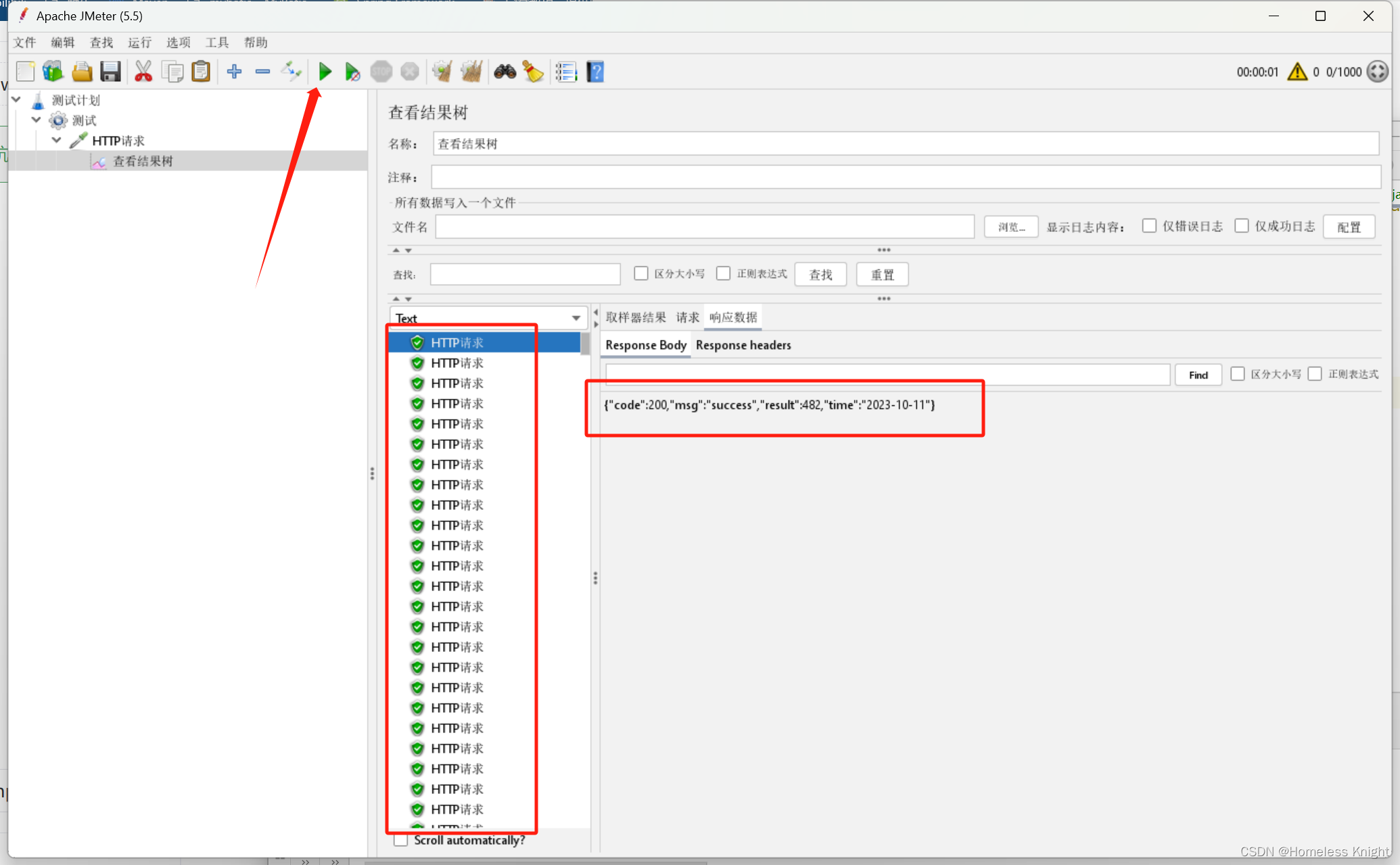Collapse the 测试计划 tree node
This screenshot has height=865, width=1400.
[x=16, y=99]
